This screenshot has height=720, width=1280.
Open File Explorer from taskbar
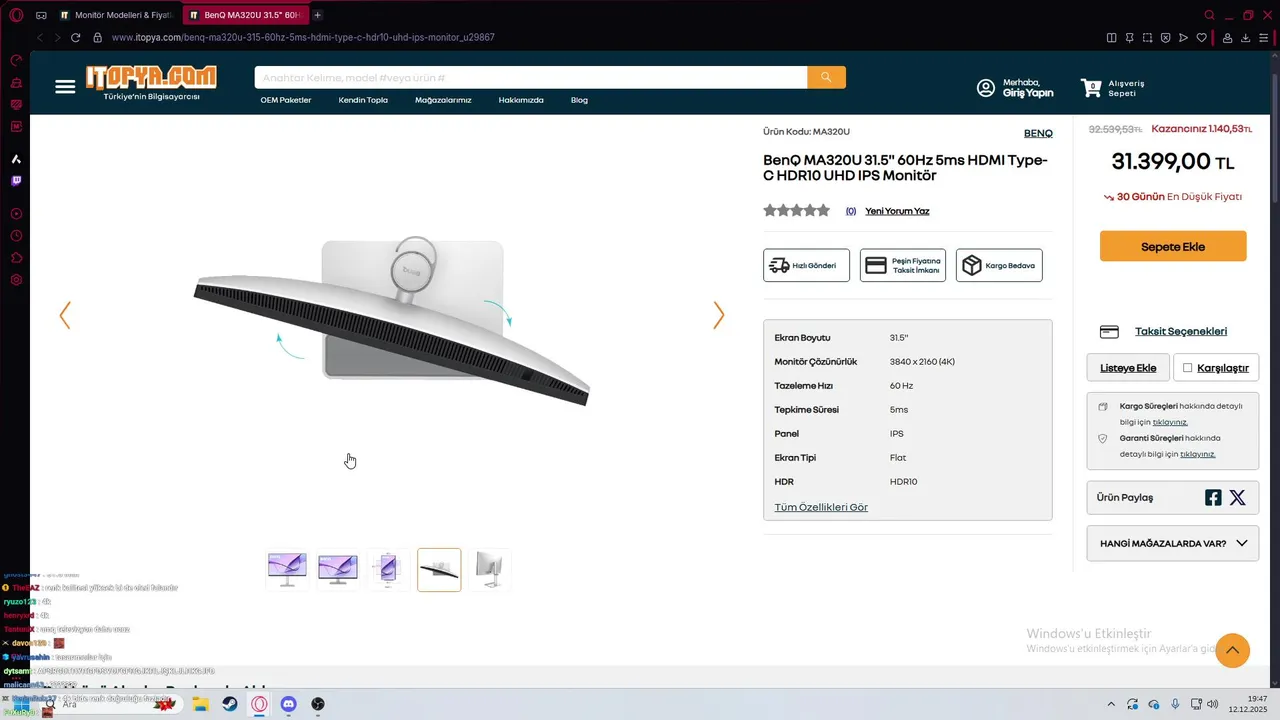click(x=199, y=704)
